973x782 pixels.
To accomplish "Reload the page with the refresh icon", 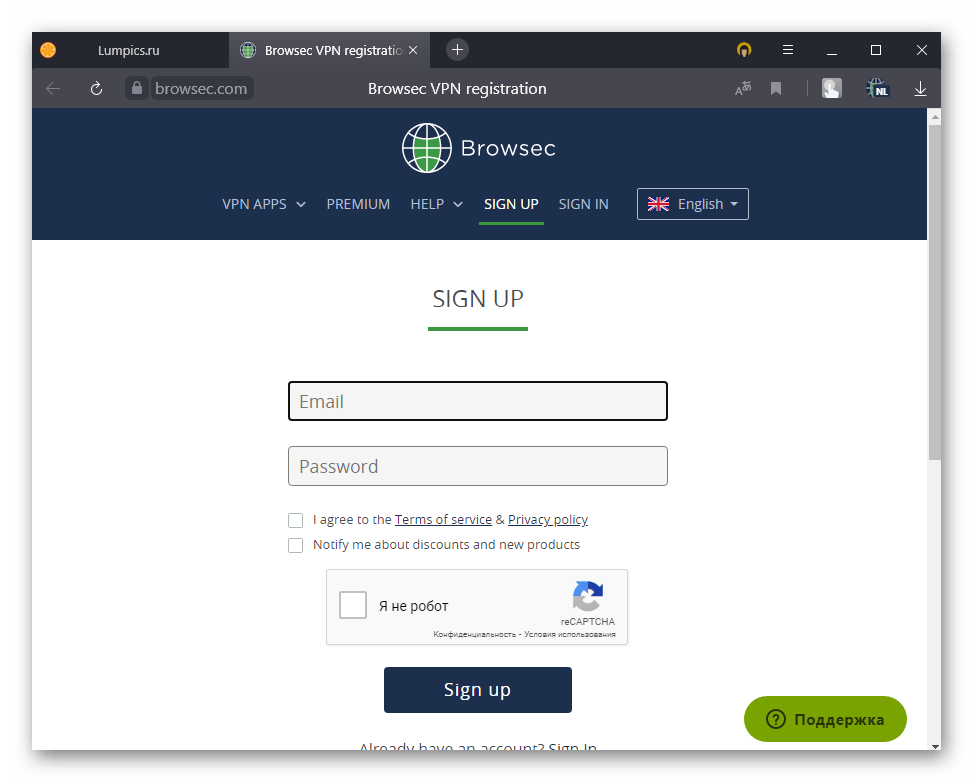I will coord(96,89).
